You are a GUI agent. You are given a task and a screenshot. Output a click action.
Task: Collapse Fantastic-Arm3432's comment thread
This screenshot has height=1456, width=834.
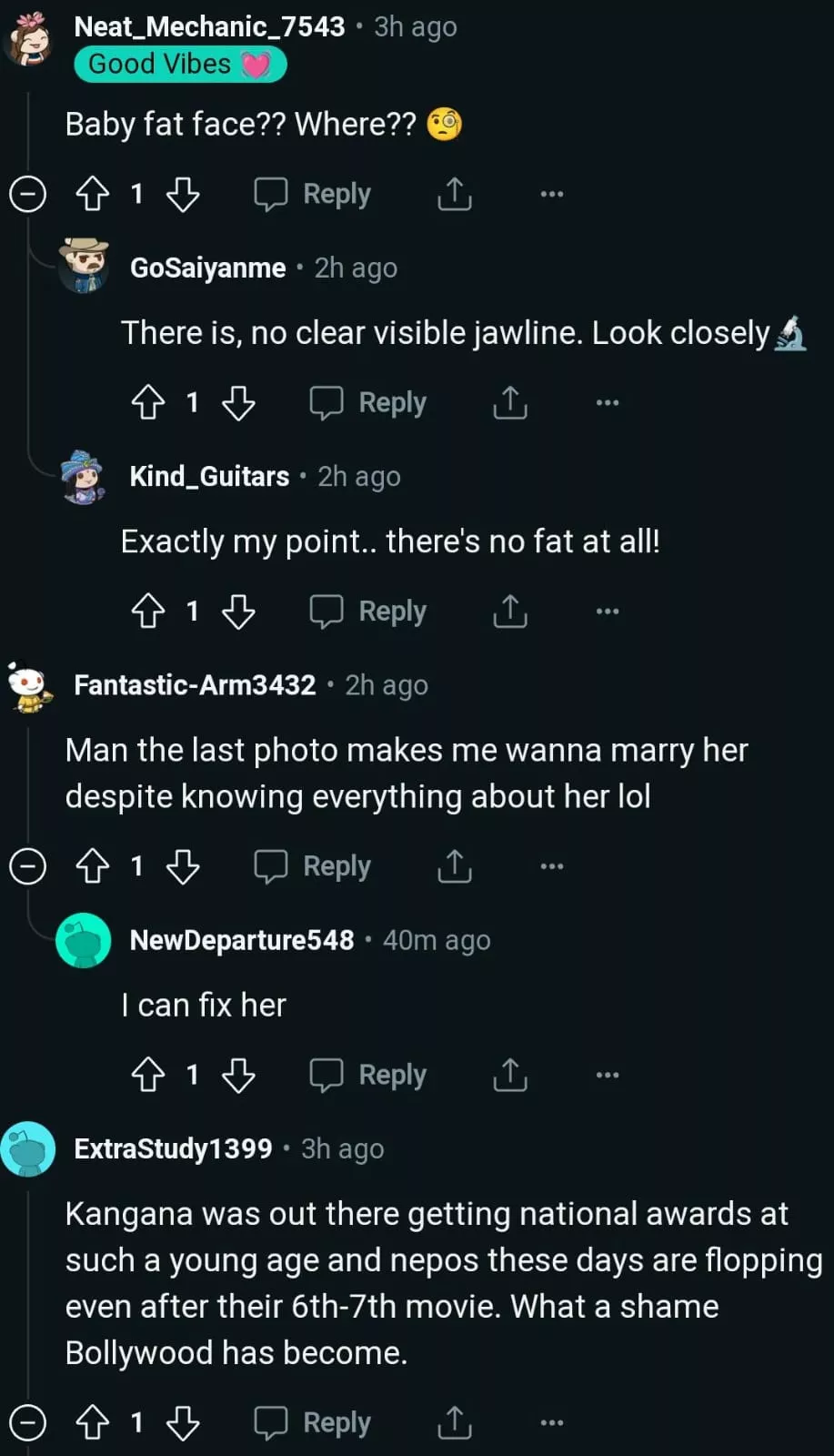pyautogui.click(x=27, y=866)
